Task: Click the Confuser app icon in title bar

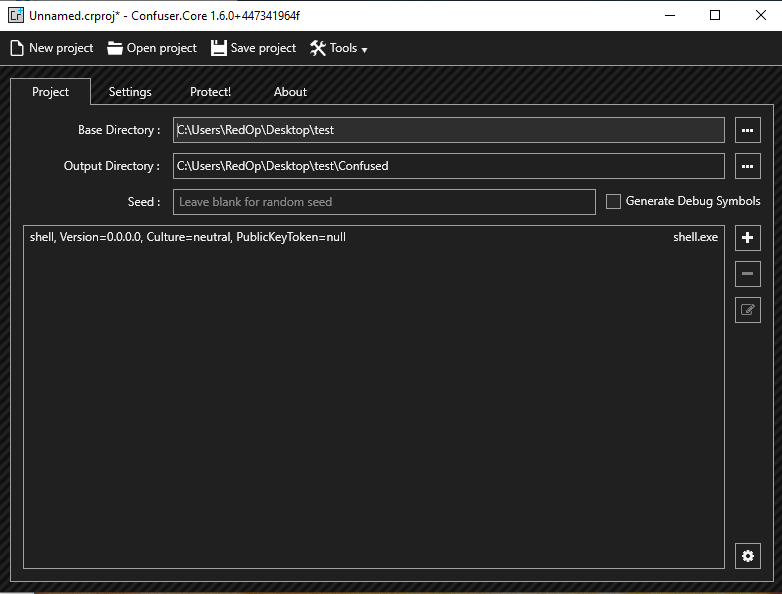Action: click(16, 15)
